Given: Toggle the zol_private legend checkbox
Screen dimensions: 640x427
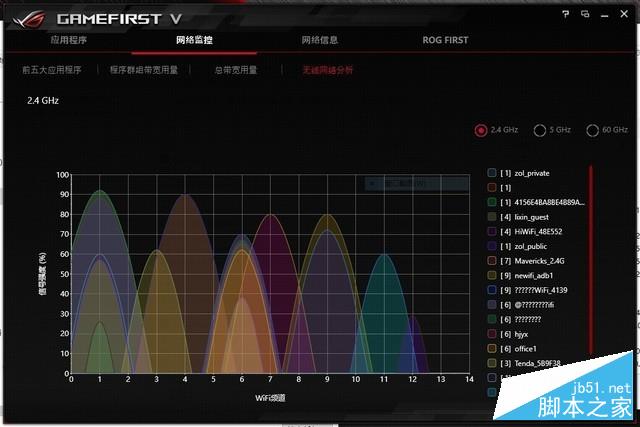Looking at the screenshot, I should click(492, 173).
